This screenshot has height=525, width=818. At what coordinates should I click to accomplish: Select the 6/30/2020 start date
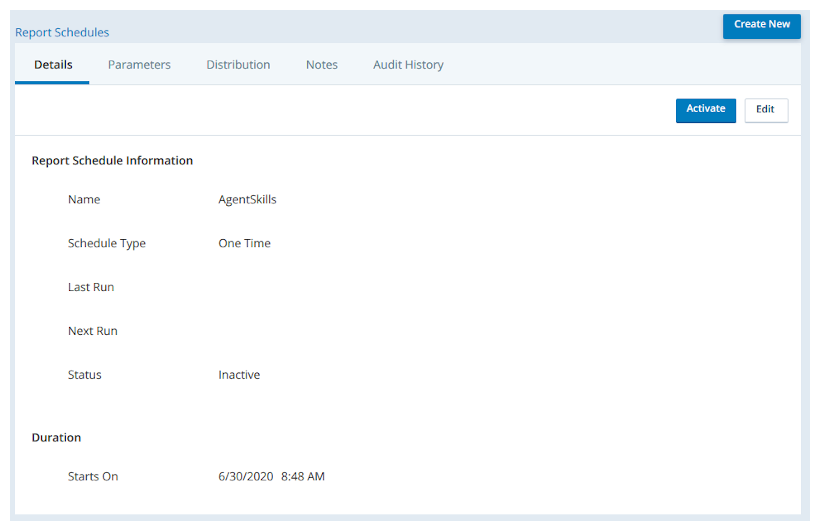pyautogui.click(x=246, y=476)
